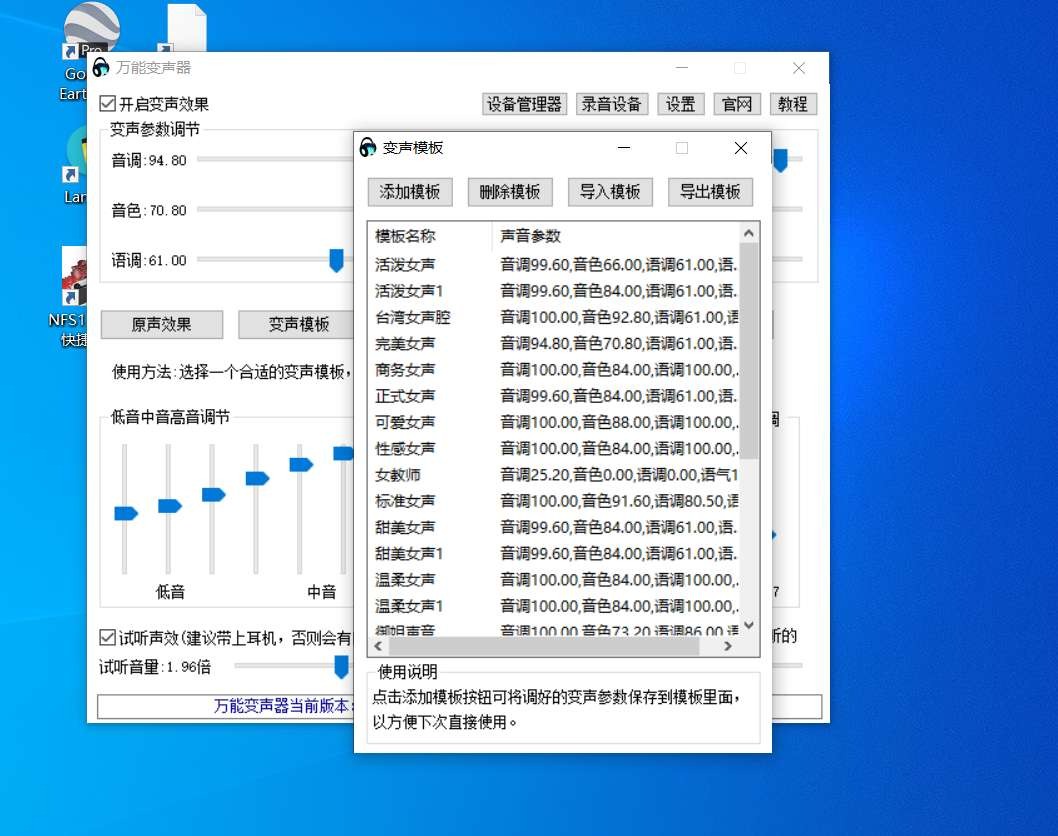Screen dimensions: 1058x836
Task: Toggle the 开启变声效果 checkbox
Action: pos(108,104)
